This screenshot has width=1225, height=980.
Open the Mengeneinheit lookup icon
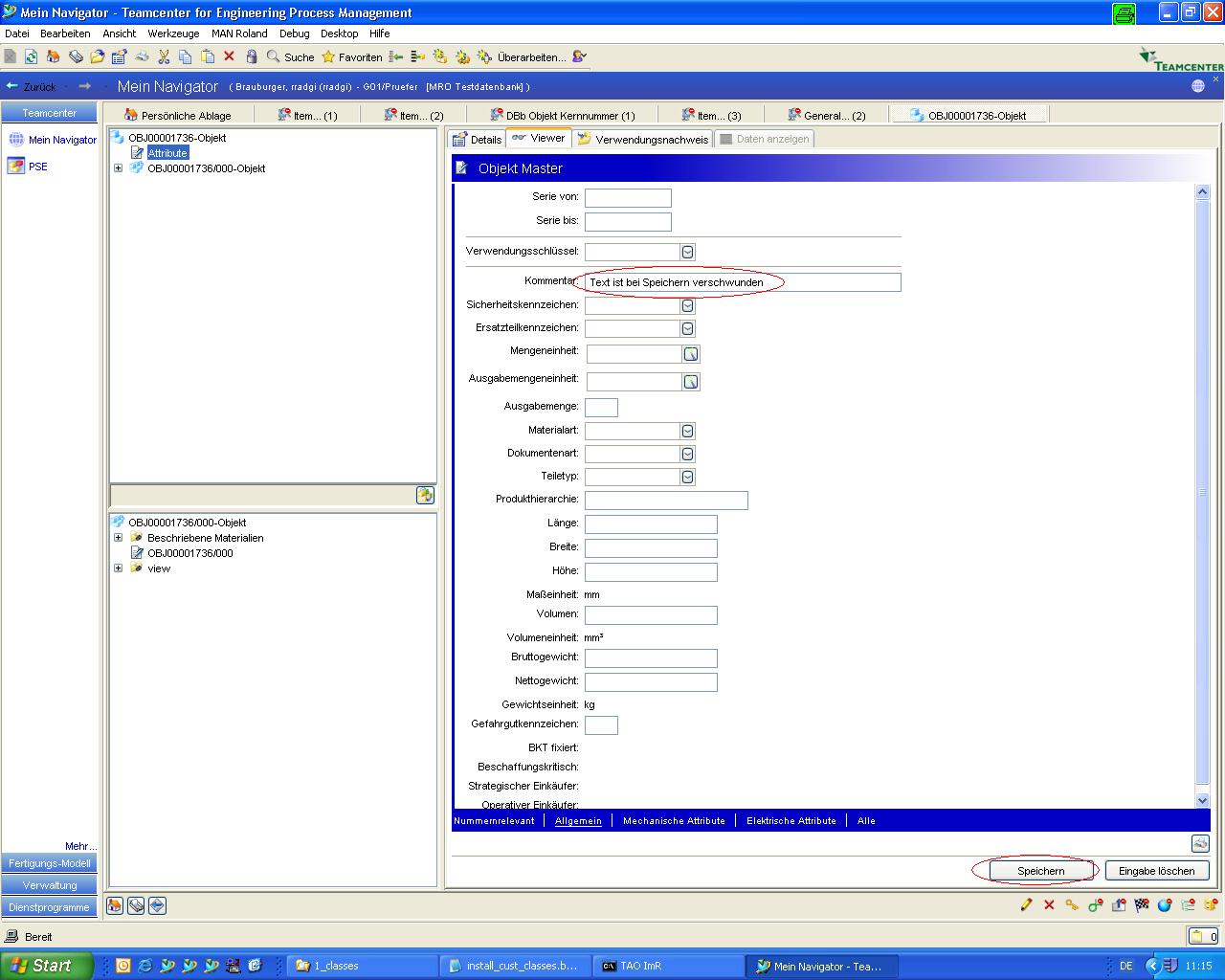(691, 354)
